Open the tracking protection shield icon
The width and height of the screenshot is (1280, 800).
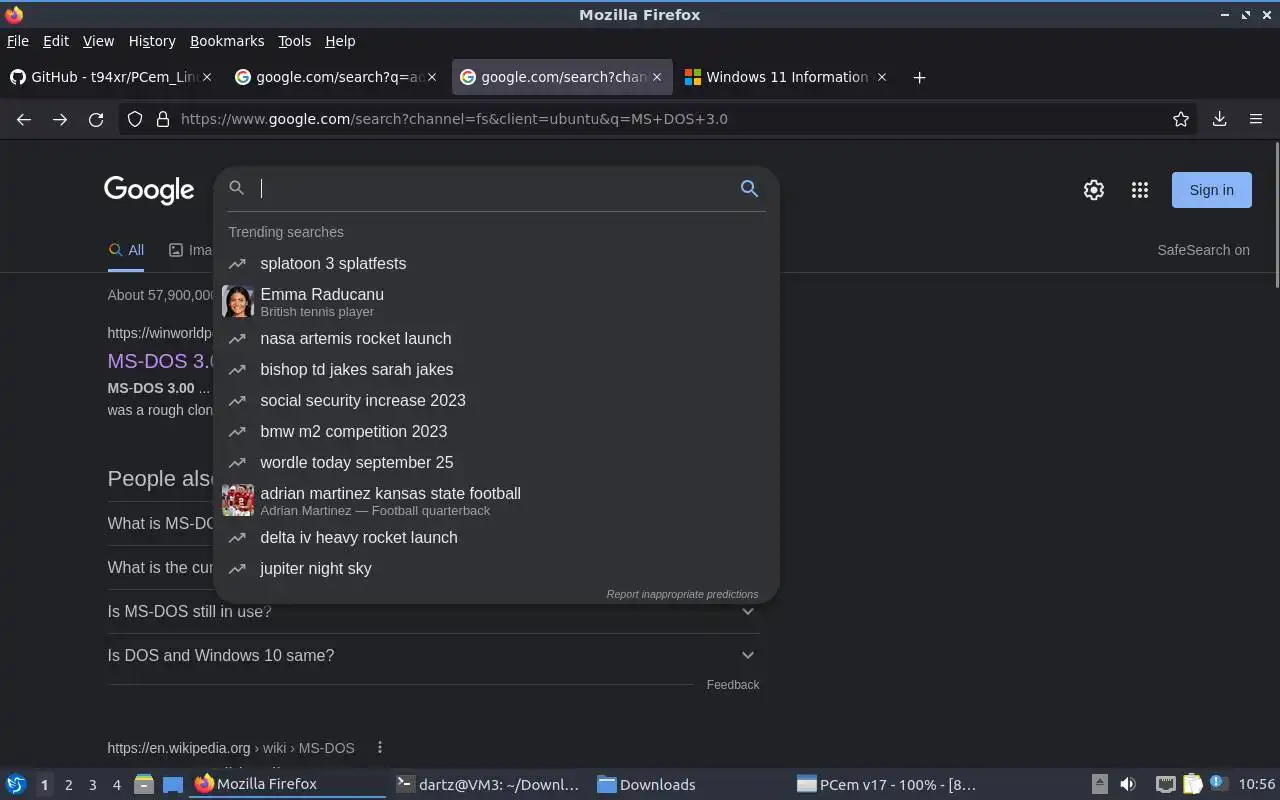[x=135, y=119]
